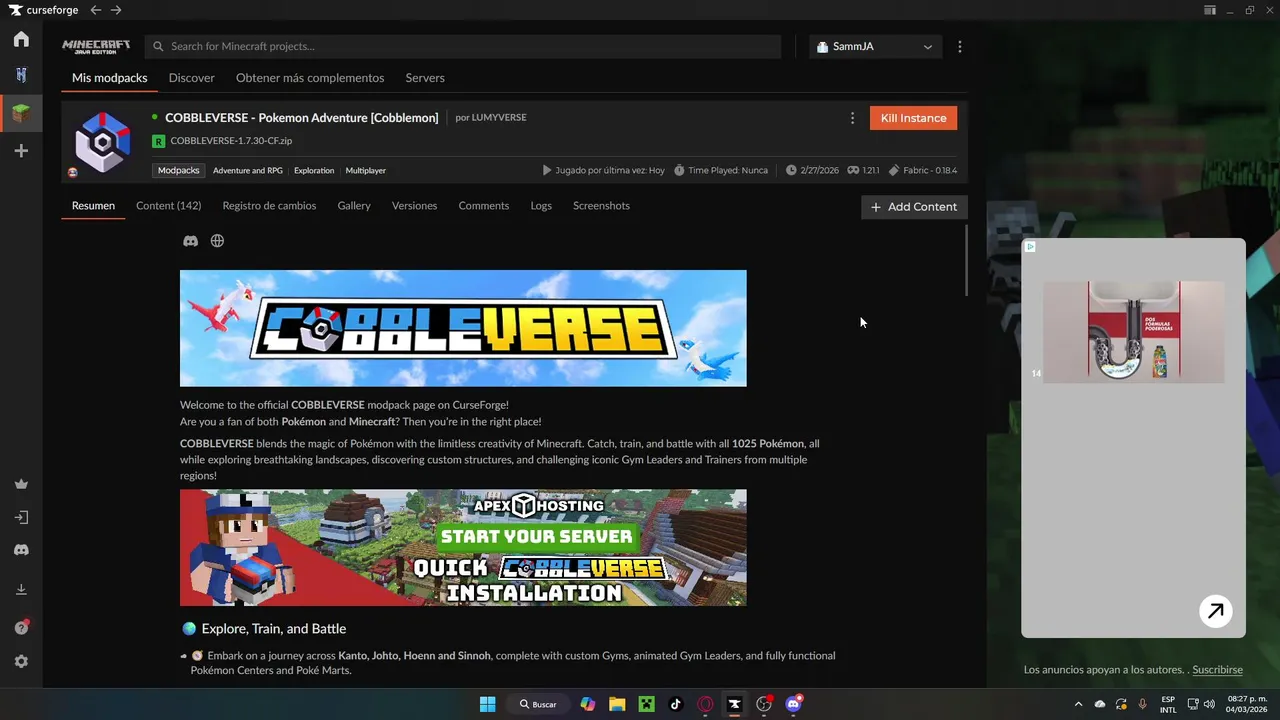This screenshot has height=720, width=1280.
Task: Click the CurseForge taskbar icon
Action: pyautogui.click(x=735, y=704)
